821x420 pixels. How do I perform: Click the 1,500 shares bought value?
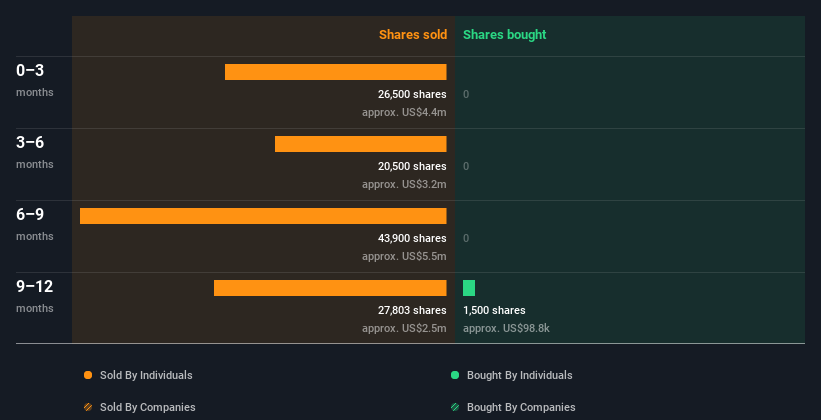pyautogui.click(x=494, y=310)
